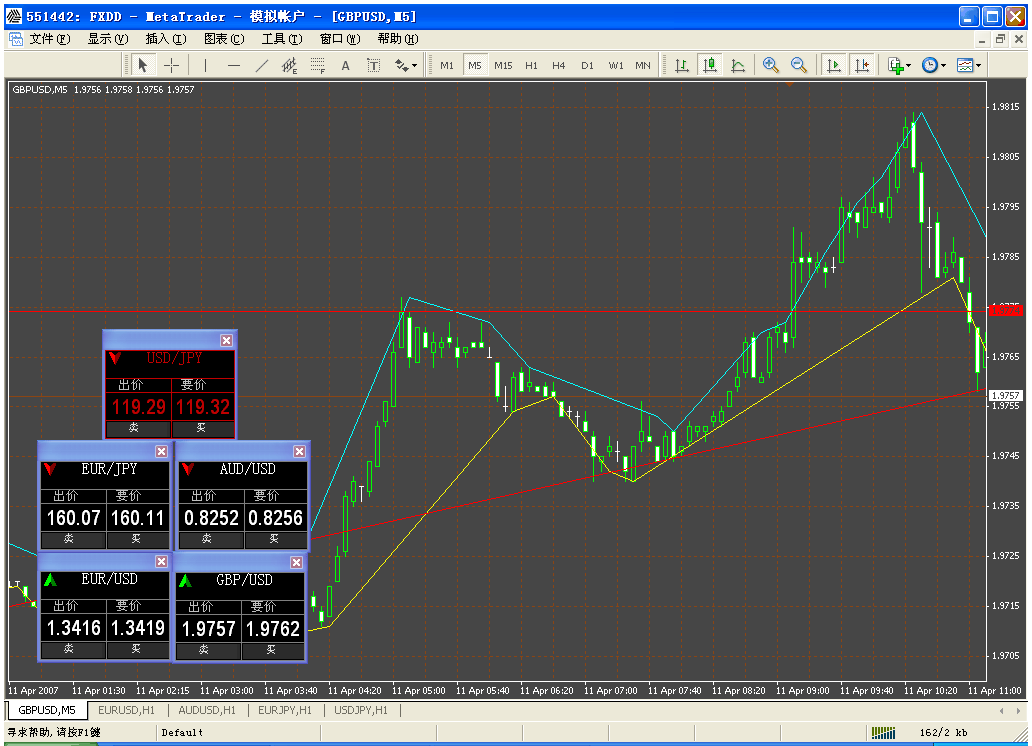
Task: Switch chart to bar chart mode
Action: 682,65
